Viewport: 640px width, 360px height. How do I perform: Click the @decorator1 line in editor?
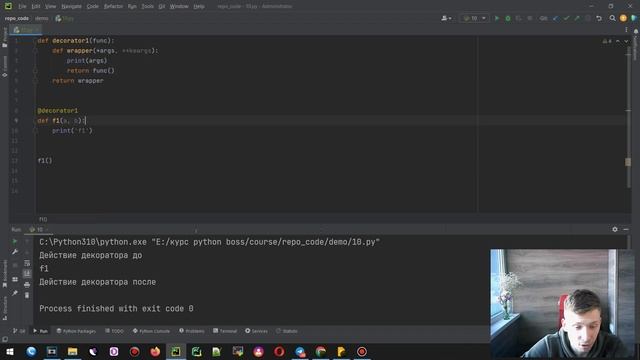pos(58,111)
